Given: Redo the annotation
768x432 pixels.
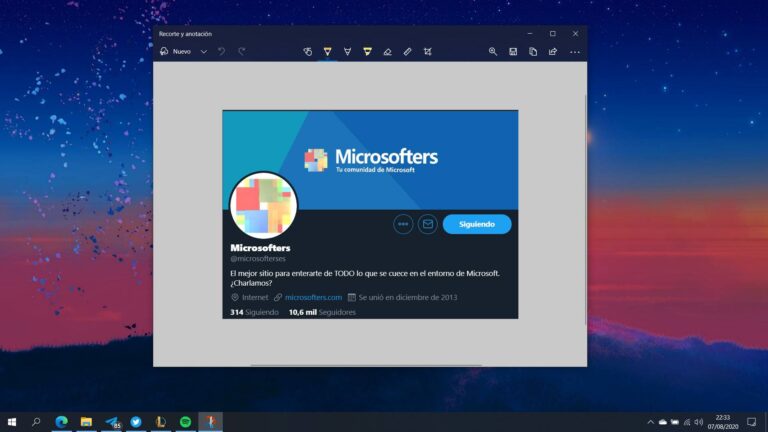Looking at the screenshot, I should pyautogui.click(x=241, y=51).
